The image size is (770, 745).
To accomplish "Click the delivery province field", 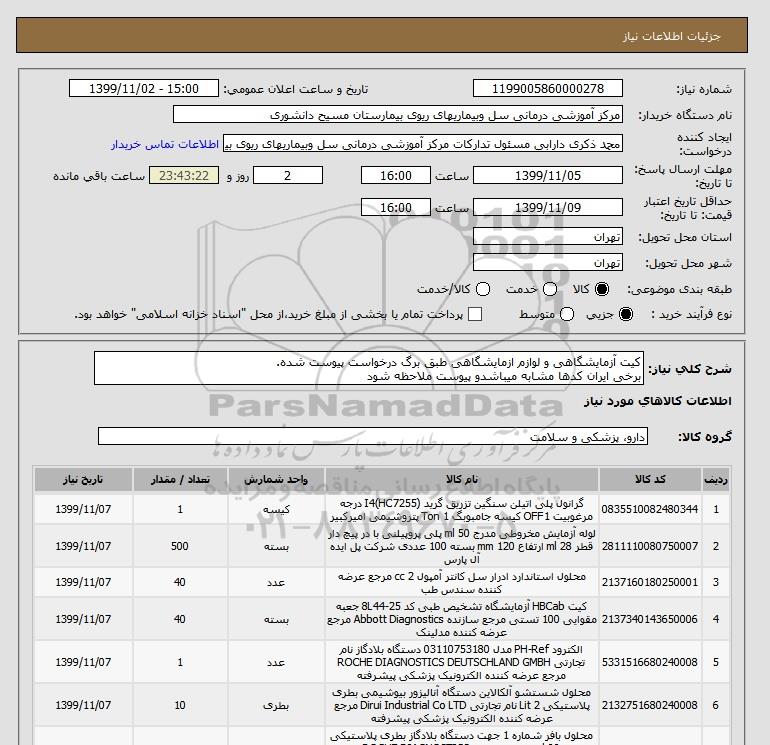I will tap(548, 237).
